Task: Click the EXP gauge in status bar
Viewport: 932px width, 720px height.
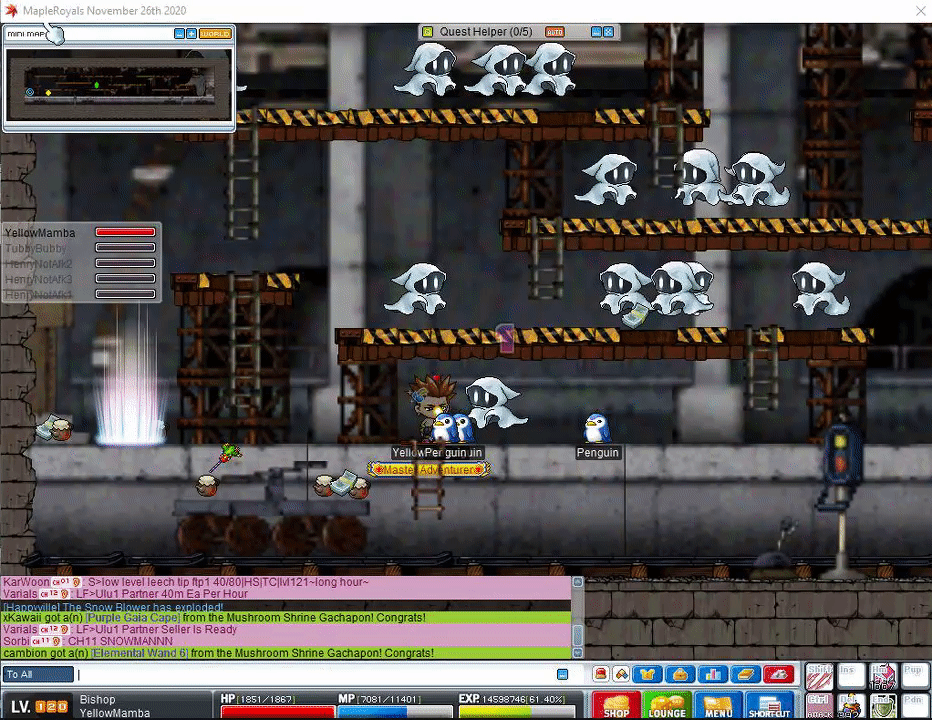Action: point(517,712)
